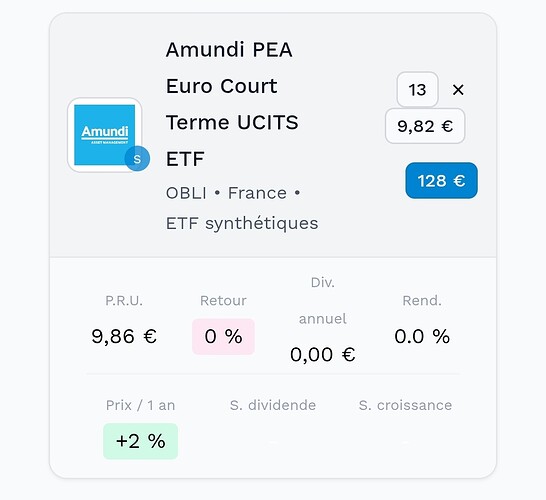The height and width of the screenshot is (500, 546).
Task: Click the Retour label
Action: pos(223,300)
